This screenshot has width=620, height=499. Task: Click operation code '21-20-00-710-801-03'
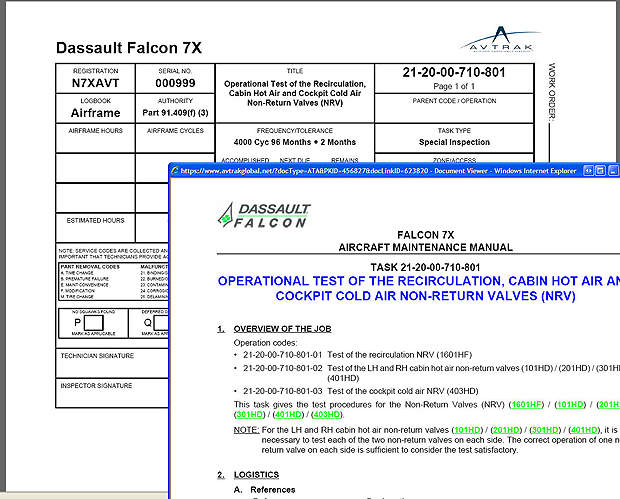pos(283,391)
